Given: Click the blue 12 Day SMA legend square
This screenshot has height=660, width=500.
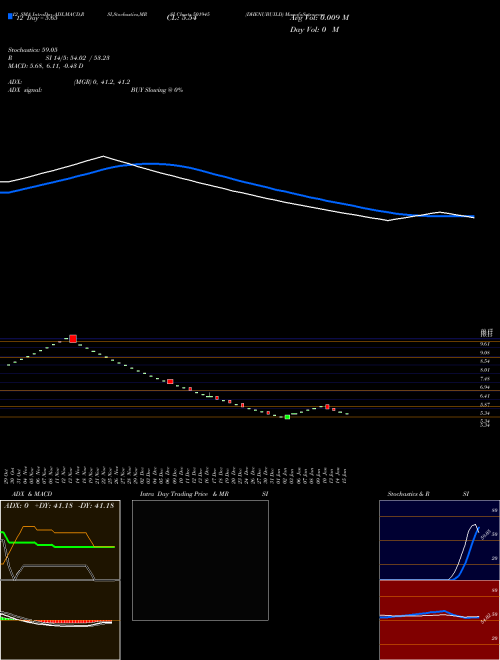Looking at the screenshot, I should pyautogui.click(x=10, y=16).
